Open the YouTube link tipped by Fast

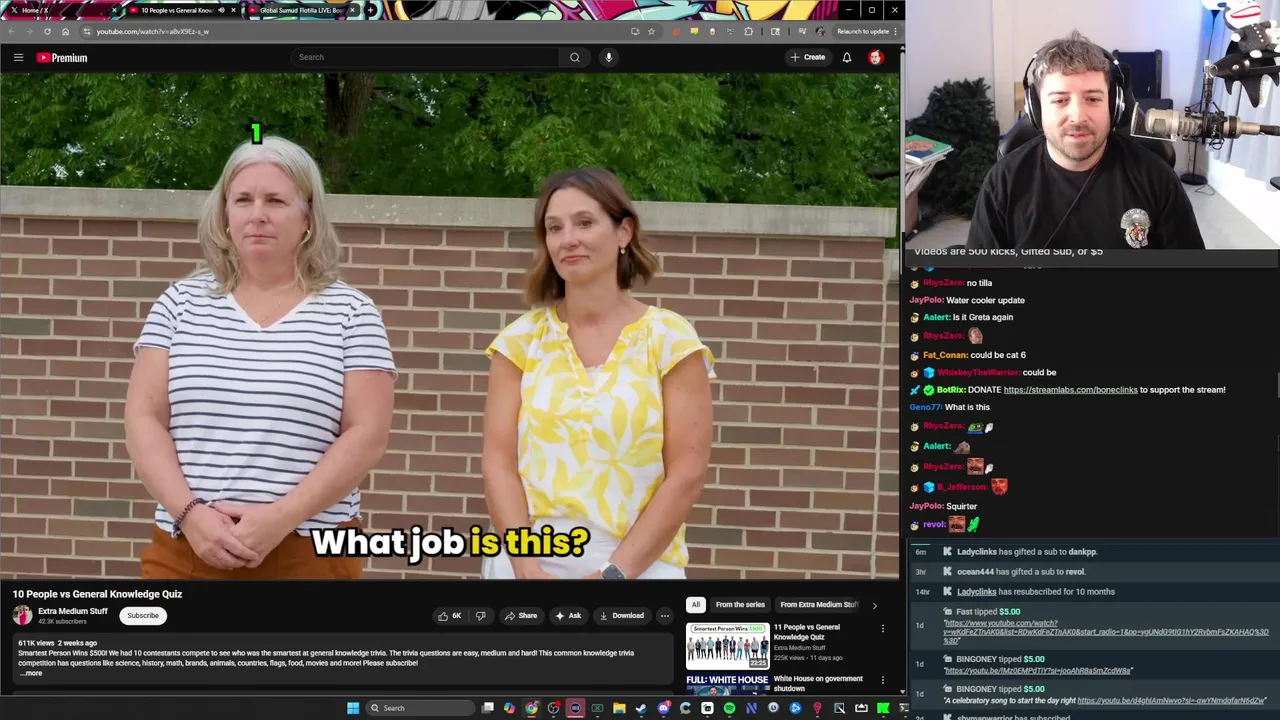click(1106, 632)
